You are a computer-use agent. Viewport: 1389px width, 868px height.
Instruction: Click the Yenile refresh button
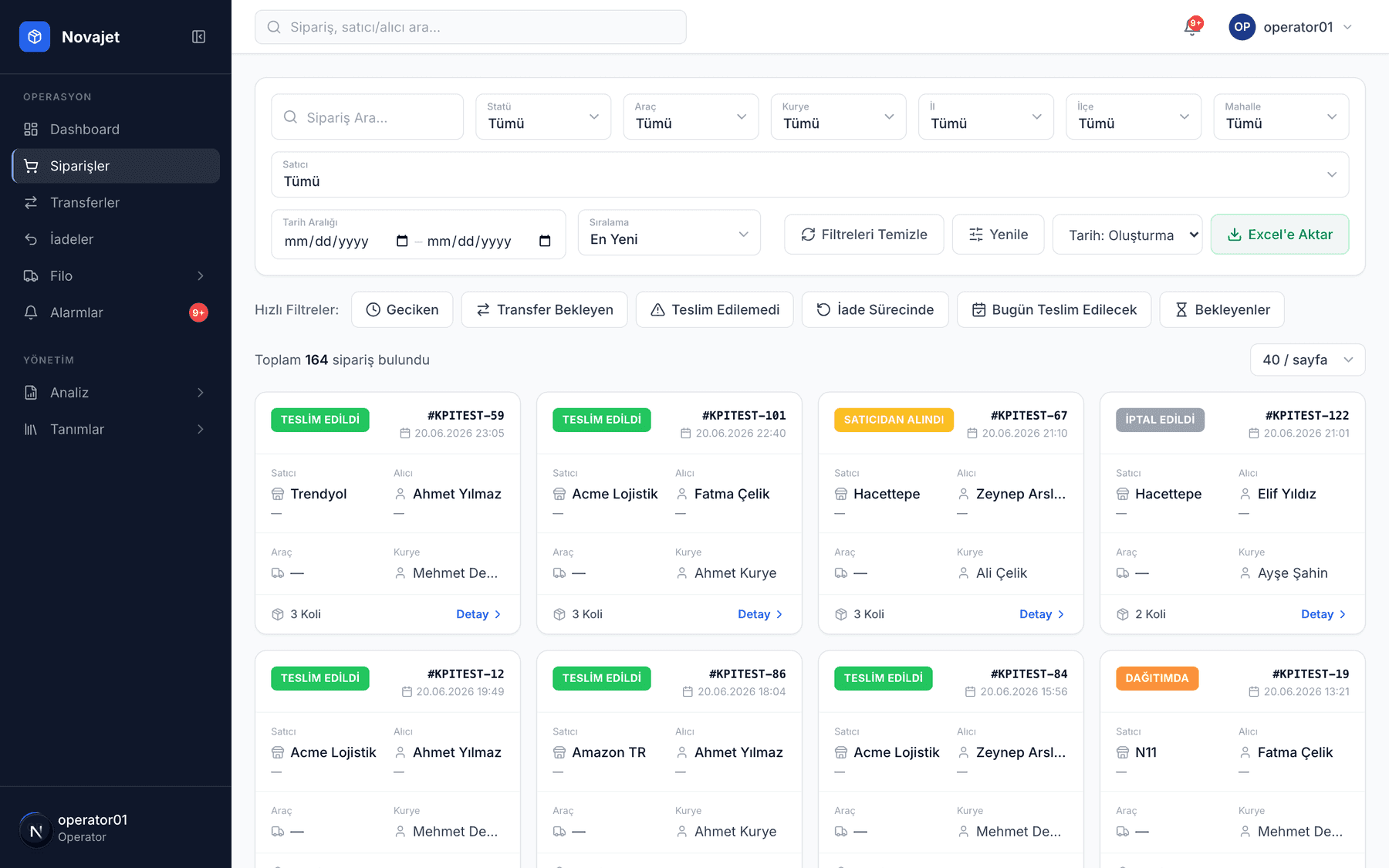999,235
